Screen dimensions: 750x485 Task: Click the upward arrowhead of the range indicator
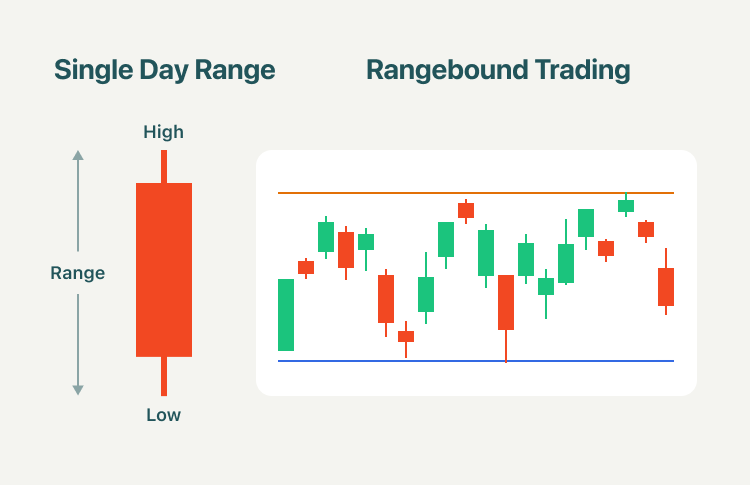click(78, 155)
